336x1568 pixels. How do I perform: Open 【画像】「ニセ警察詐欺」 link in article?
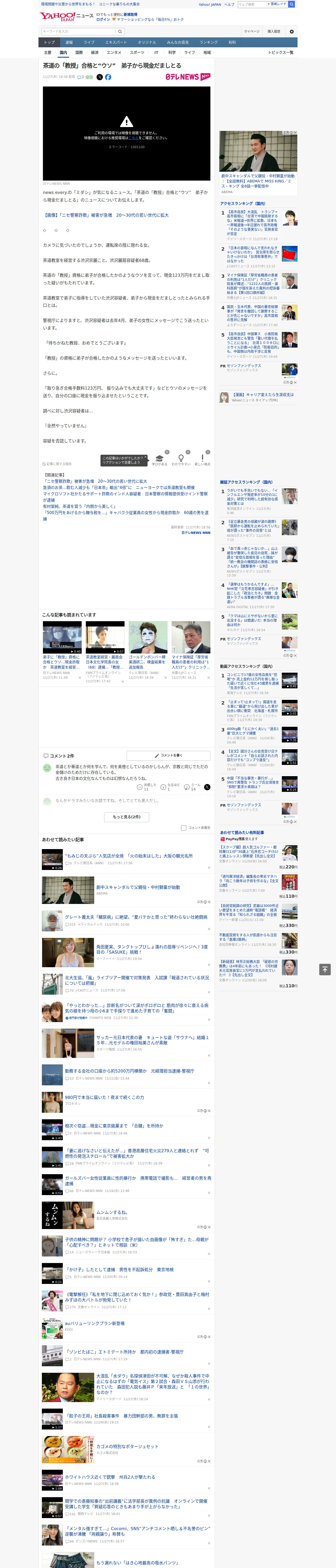click(105, 215)
